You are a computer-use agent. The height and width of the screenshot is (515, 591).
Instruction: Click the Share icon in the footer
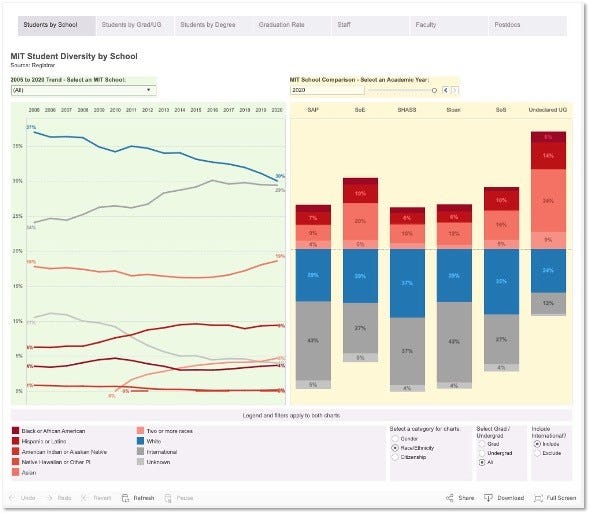(450, 498)
